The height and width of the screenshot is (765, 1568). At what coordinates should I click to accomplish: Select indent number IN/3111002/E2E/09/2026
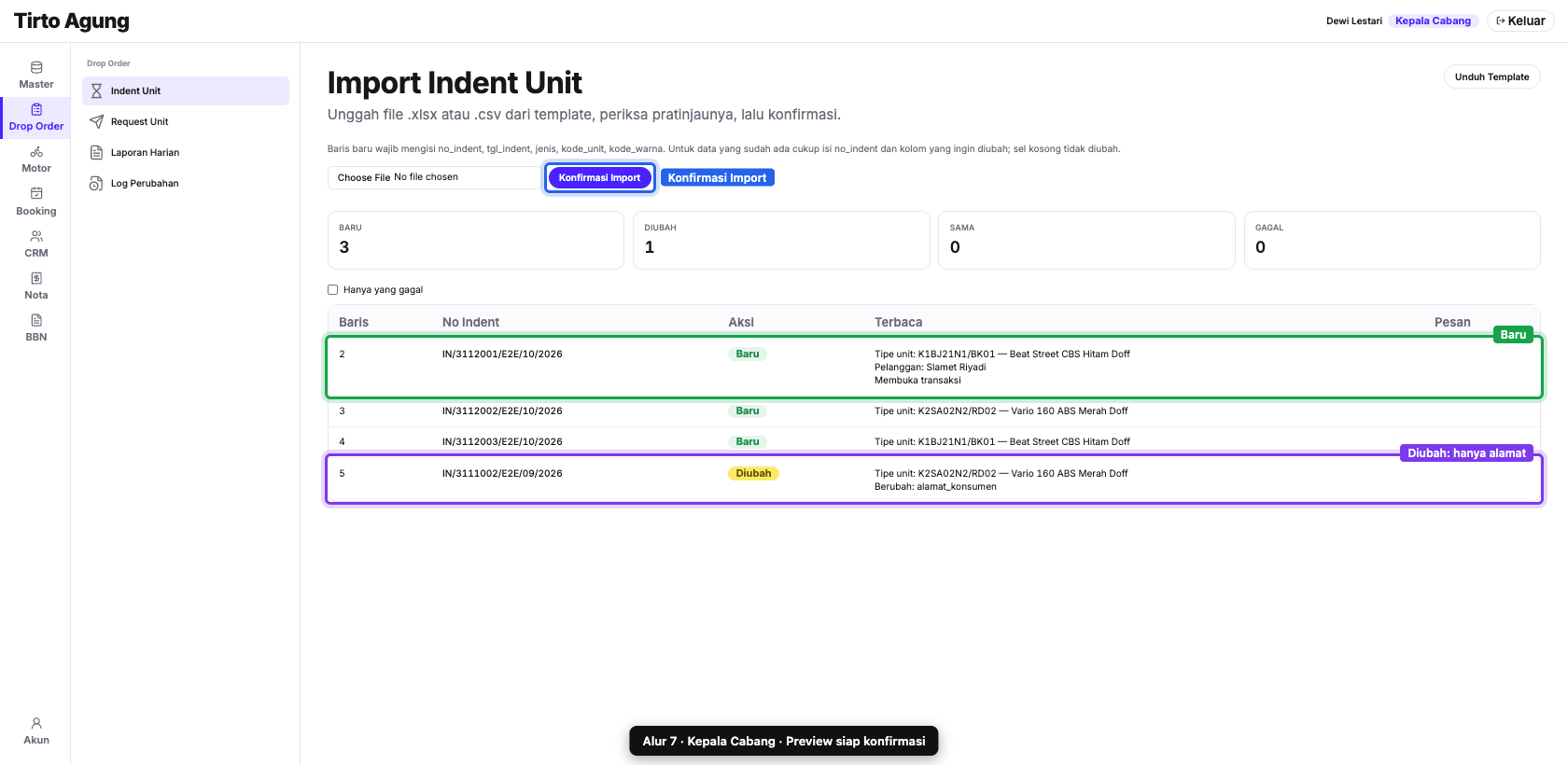point(502,474)
